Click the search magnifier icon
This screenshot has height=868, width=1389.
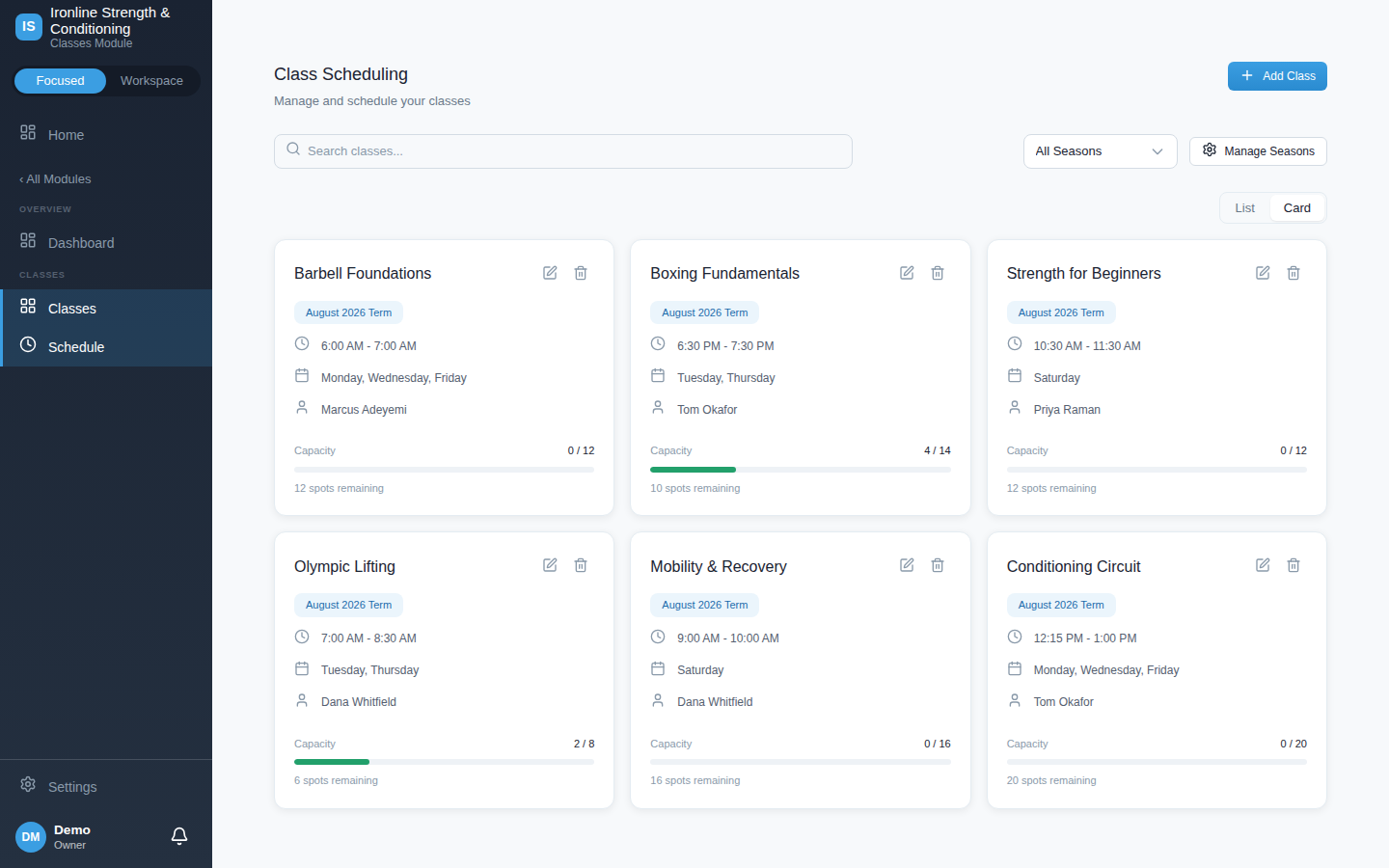pos(293,149)
